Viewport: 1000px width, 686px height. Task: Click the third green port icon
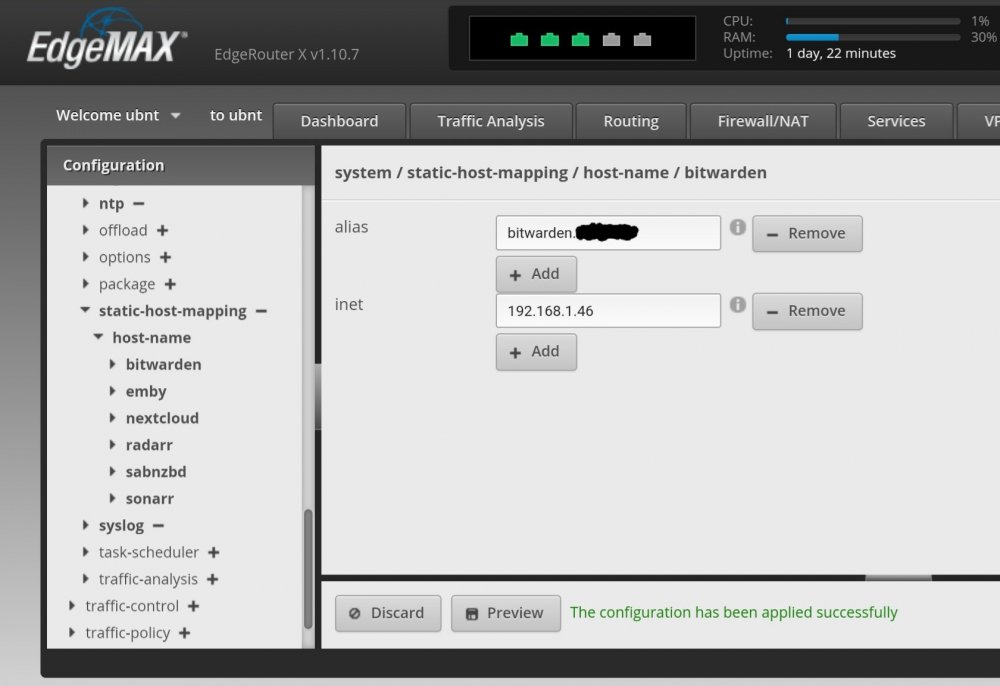click(x=580, y=40)
